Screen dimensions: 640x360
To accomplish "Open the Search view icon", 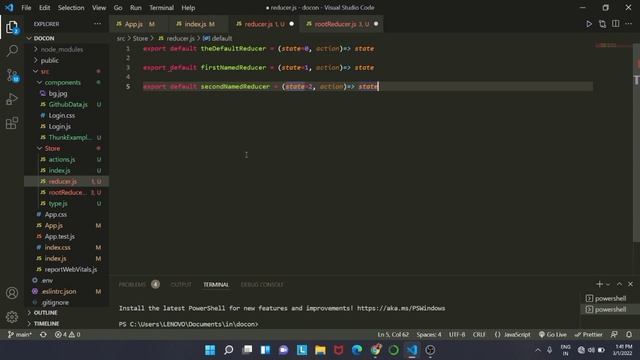I will pyautogui.click(x=12, y=51).
